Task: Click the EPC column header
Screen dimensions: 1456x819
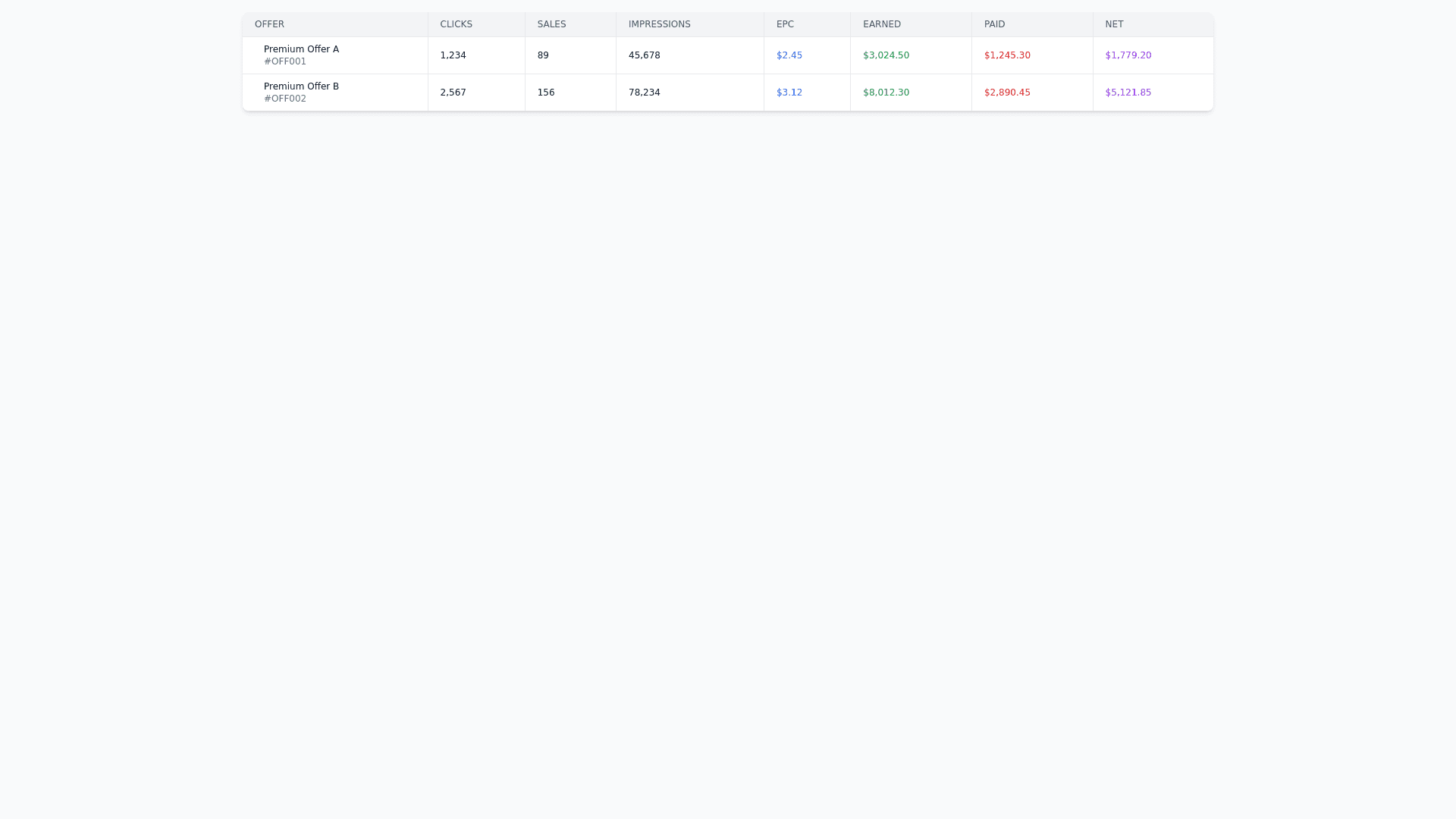Action: [x=785, y=24]
